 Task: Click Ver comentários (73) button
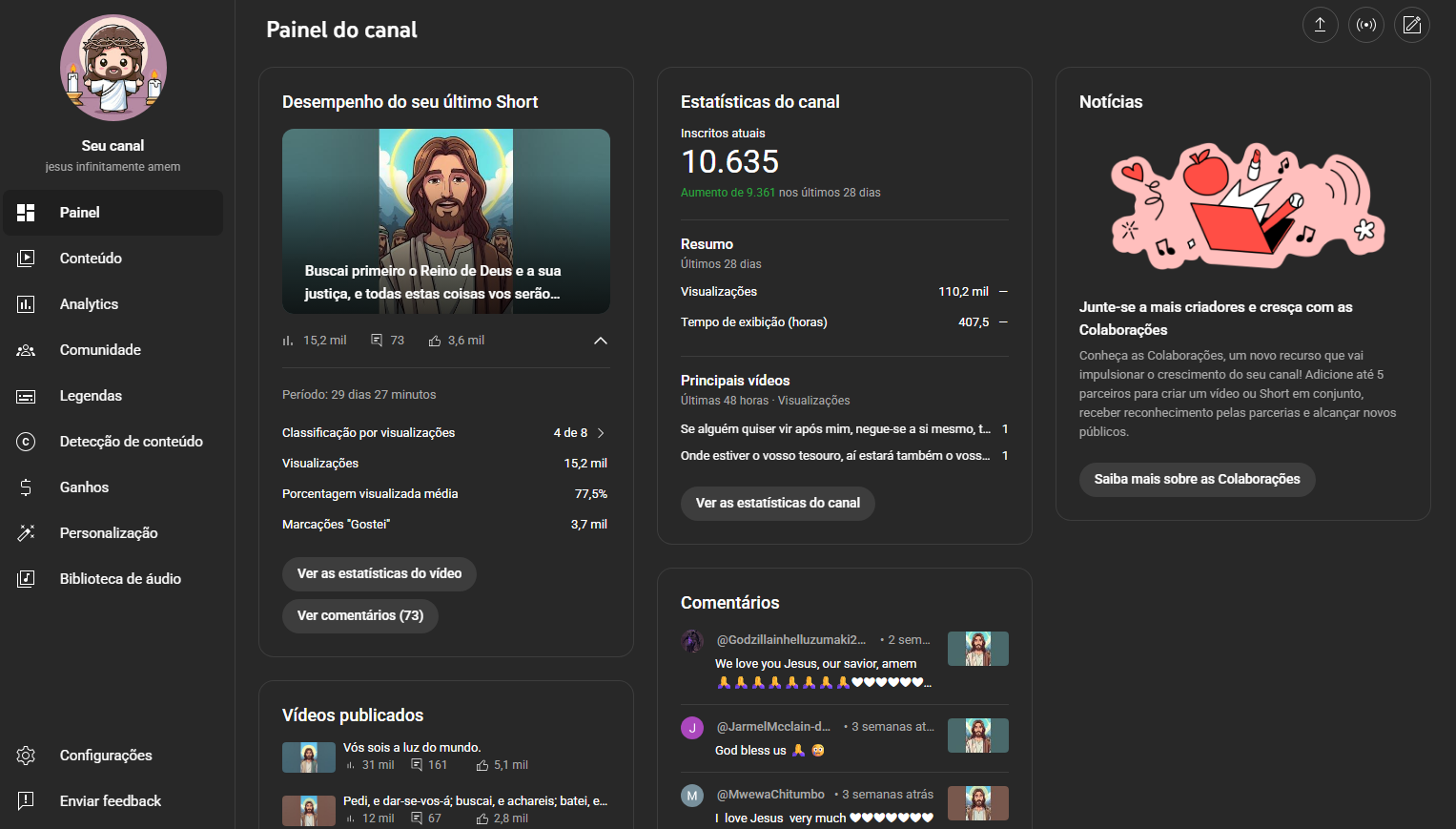tap(359, 615)
